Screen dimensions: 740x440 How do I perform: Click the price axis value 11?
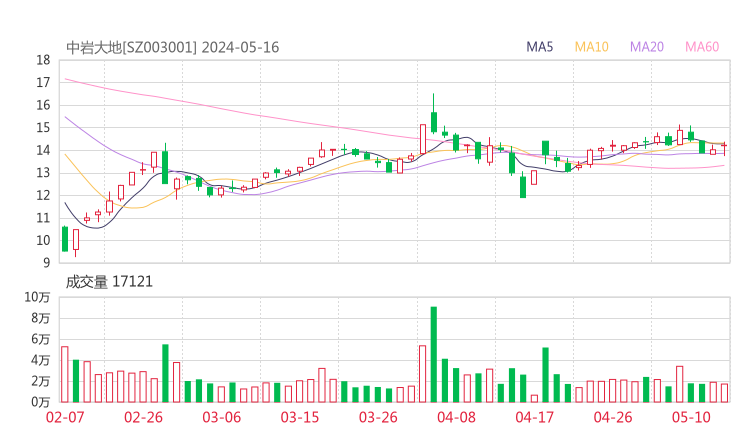tap(43, 218)
